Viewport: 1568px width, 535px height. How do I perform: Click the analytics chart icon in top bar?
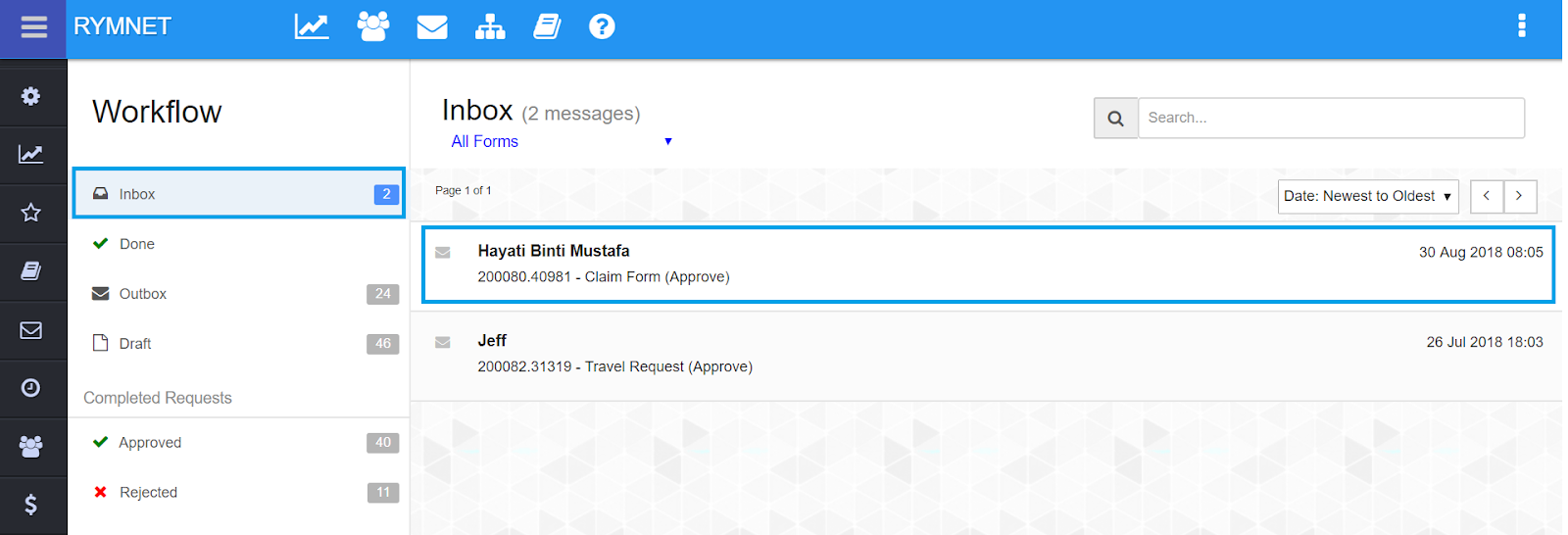[x=312, y=26]
